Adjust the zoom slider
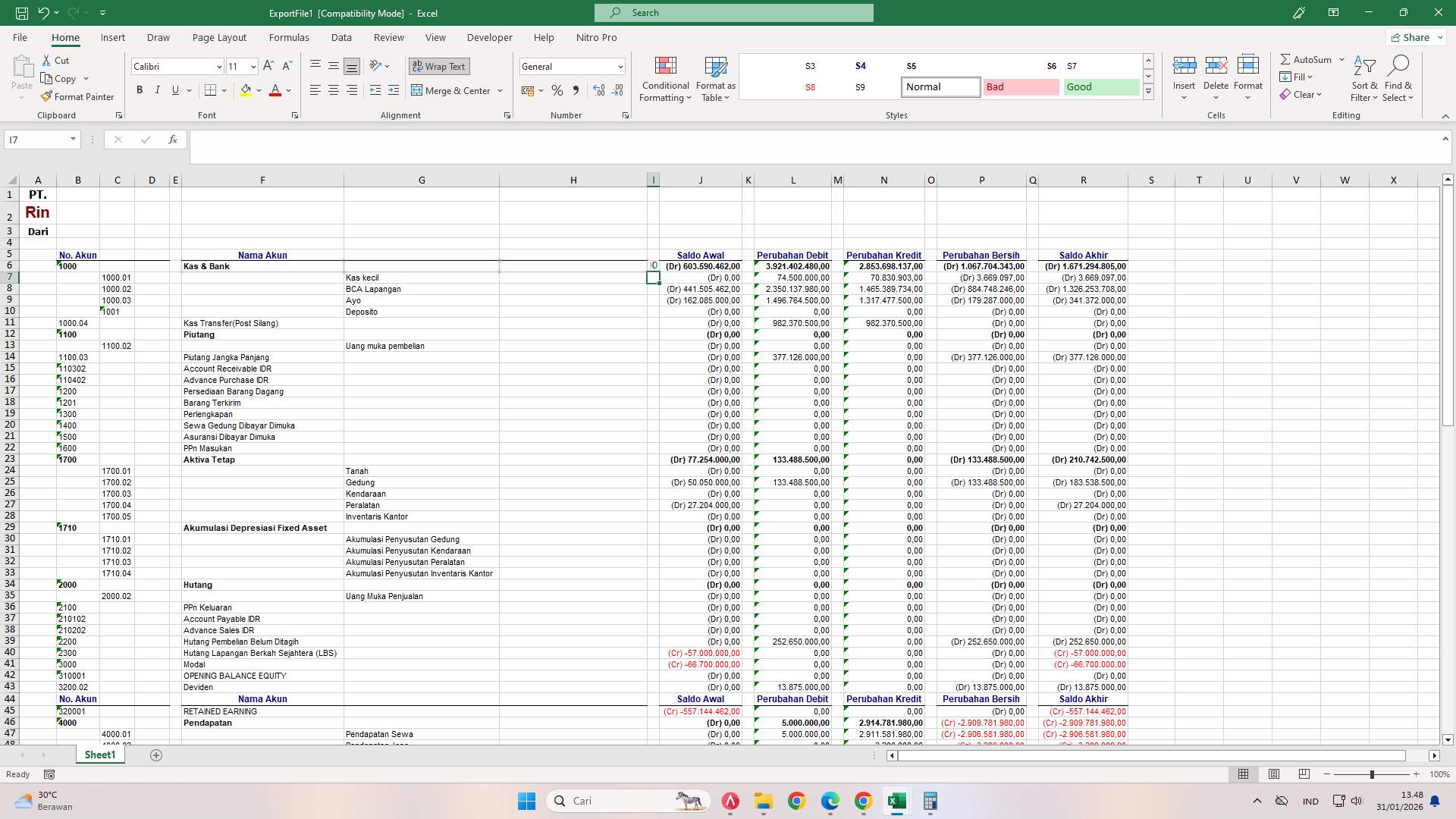Image resolution: width=1456 pixels, height=819 pixels. 1373,774
